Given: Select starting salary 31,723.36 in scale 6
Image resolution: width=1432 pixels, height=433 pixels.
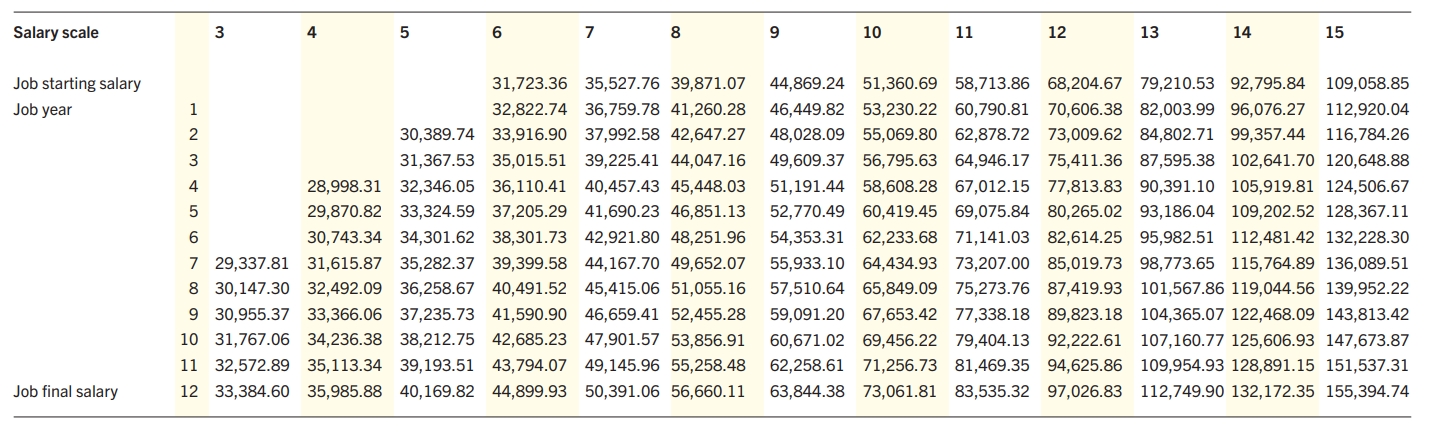Looking at the screenshot, I should [531, 84].
